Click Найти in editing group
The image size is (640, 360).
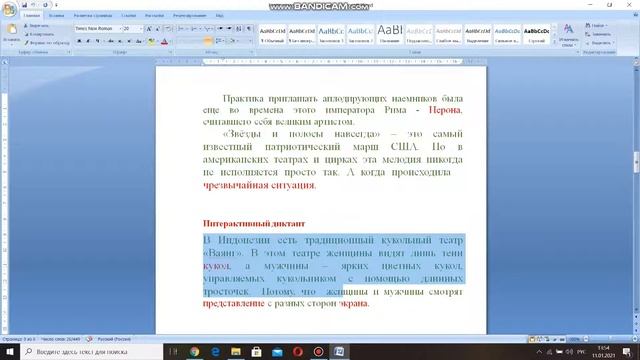[x=596, y=25]
